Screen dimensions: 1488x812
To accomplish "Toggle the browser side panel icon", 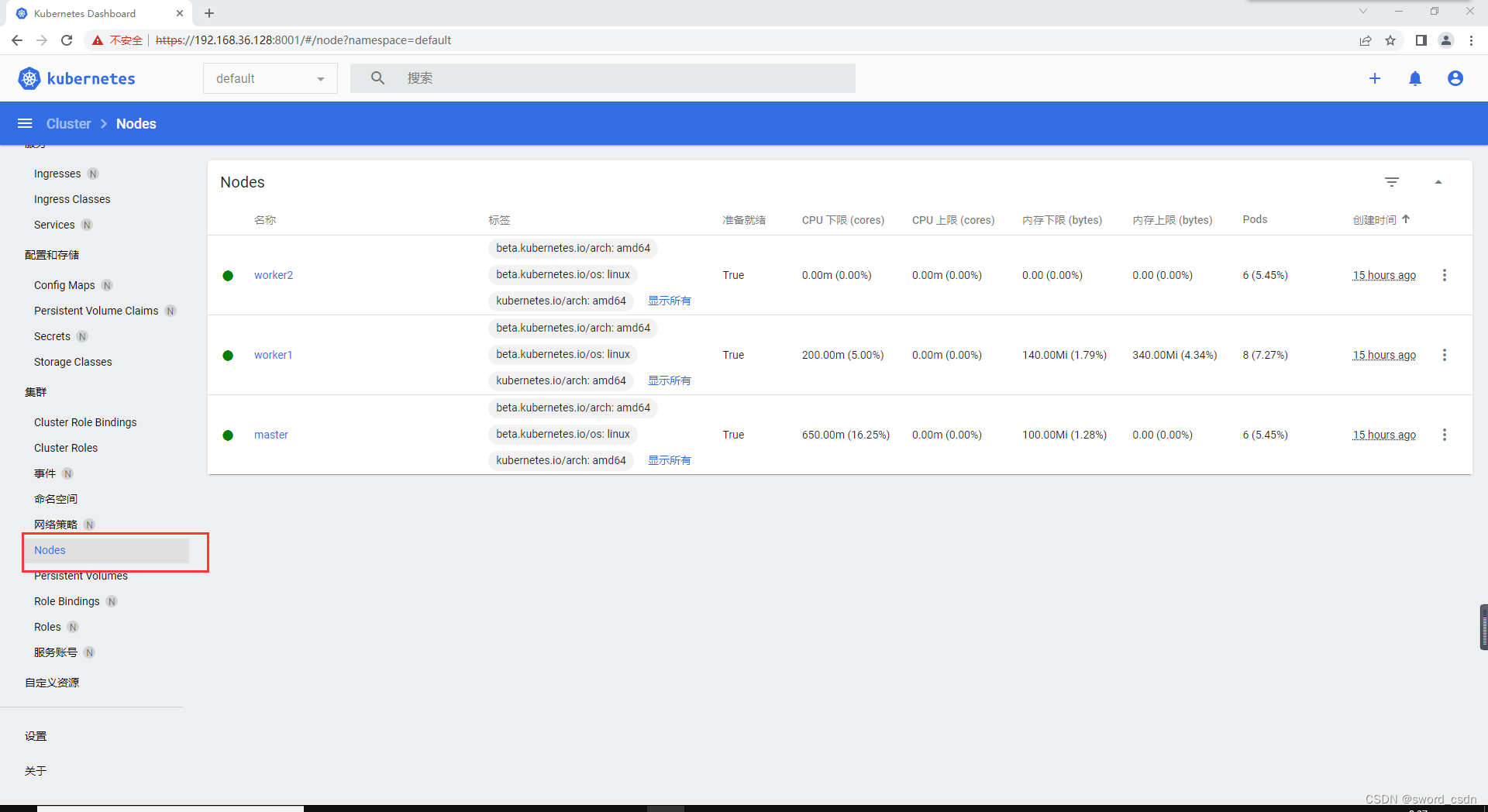I will (x=1421, y=40).
